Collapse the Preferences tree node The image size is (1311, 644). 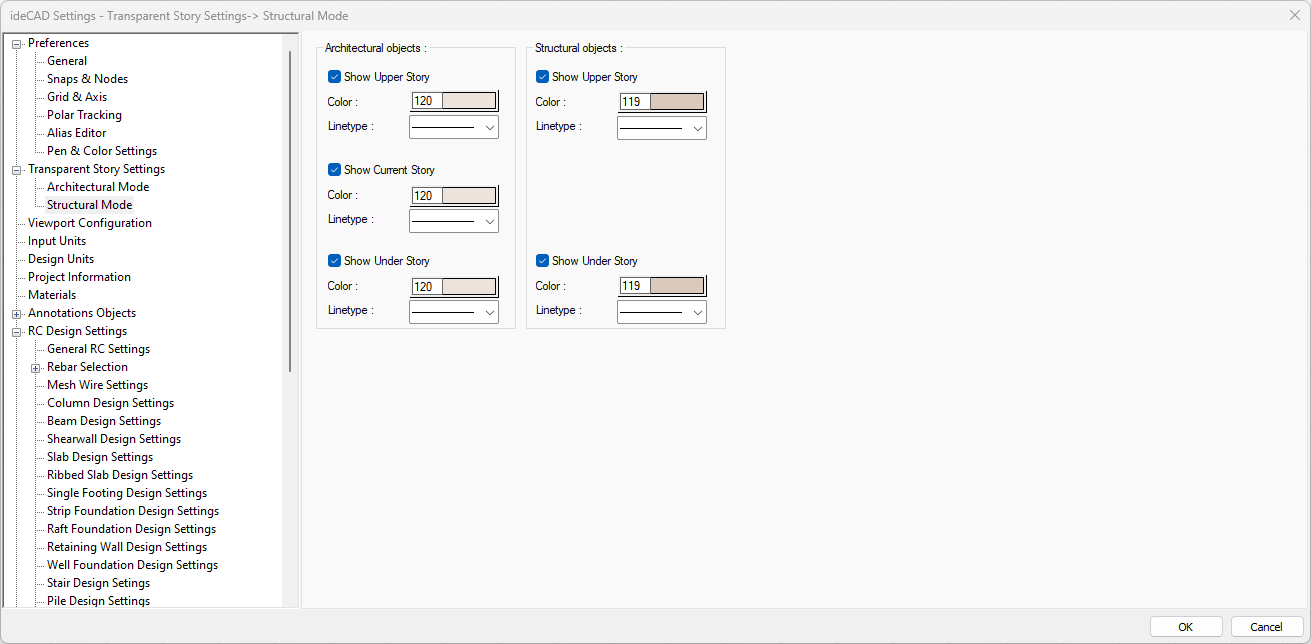pyautogui.click(x=16, y=43)
